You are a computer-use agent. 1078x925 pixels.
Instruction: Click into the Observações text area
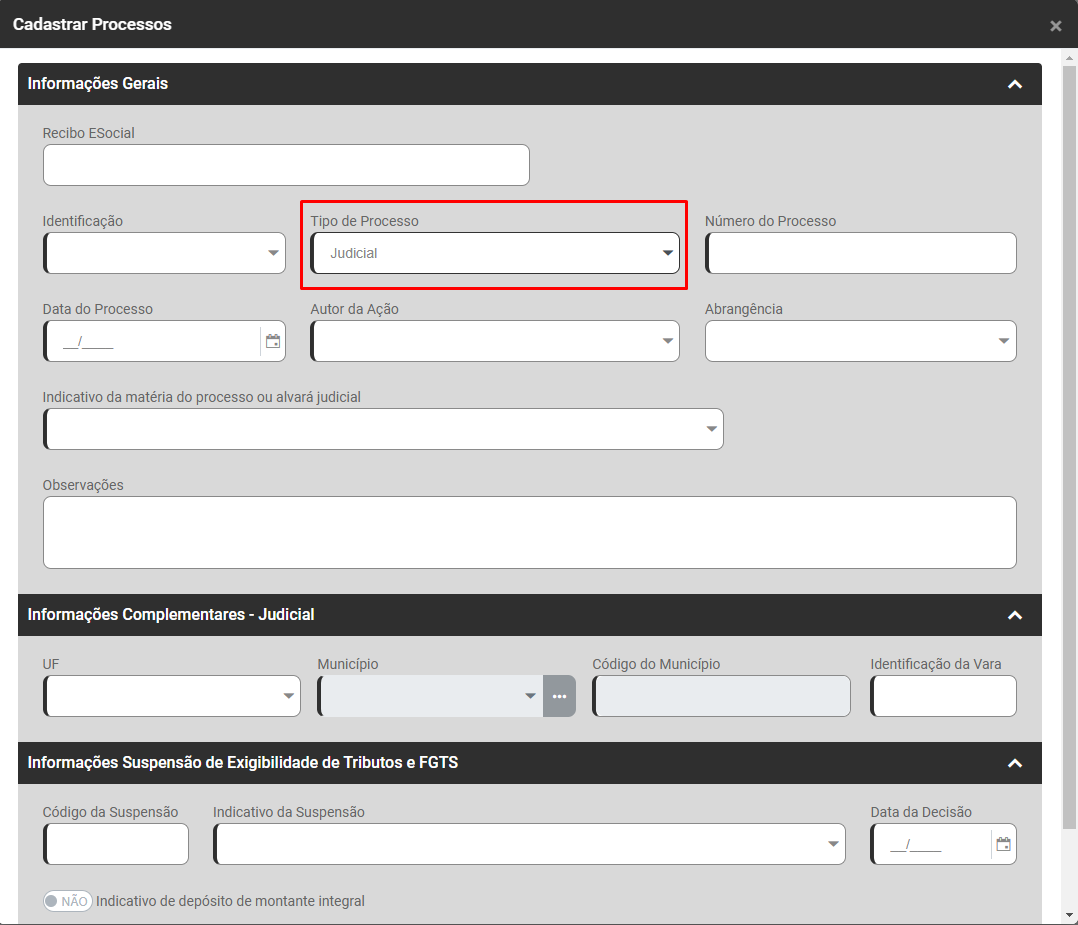529,532
